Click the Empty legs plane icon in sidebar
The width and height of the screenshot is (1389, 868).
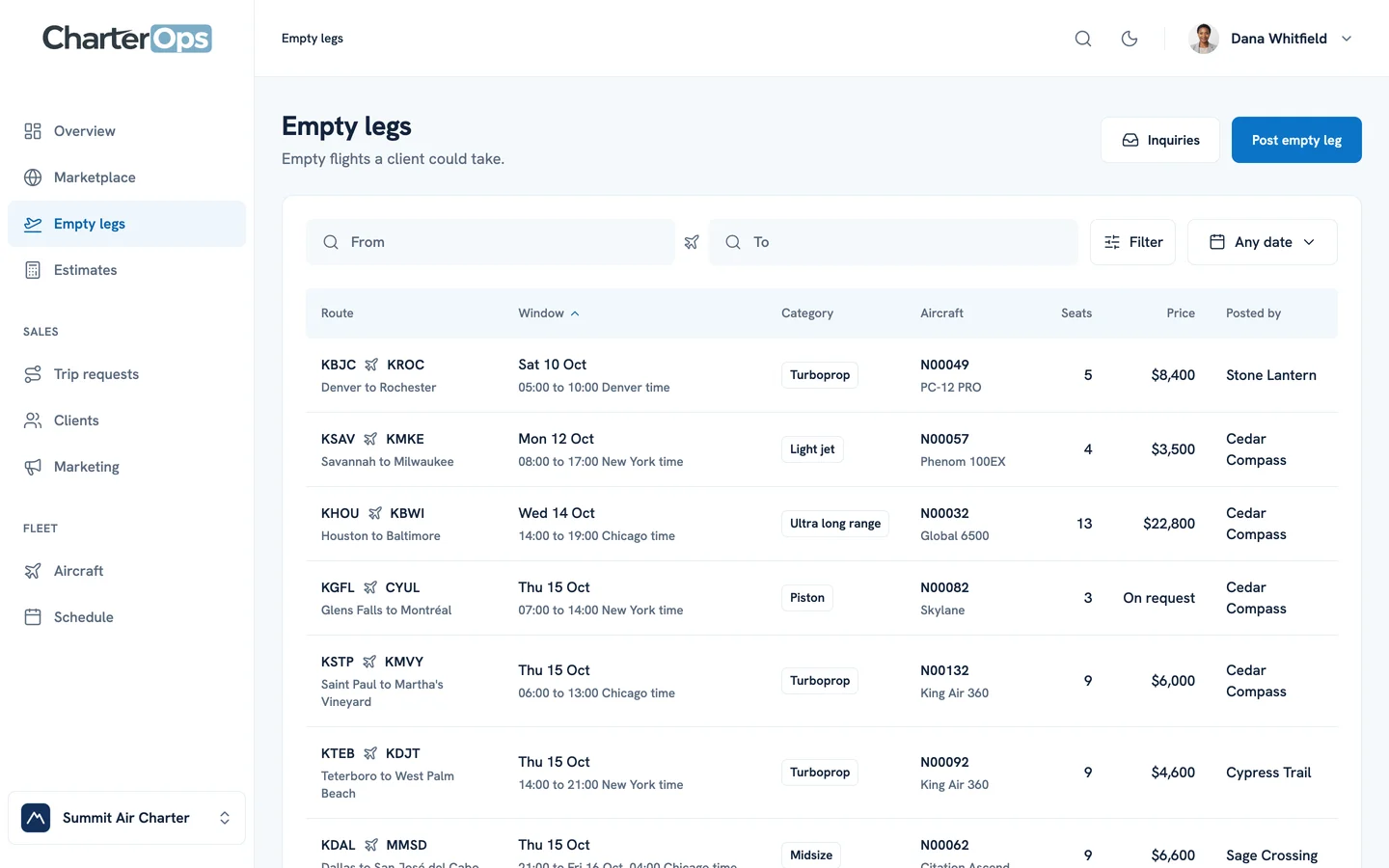pos(33,224)
